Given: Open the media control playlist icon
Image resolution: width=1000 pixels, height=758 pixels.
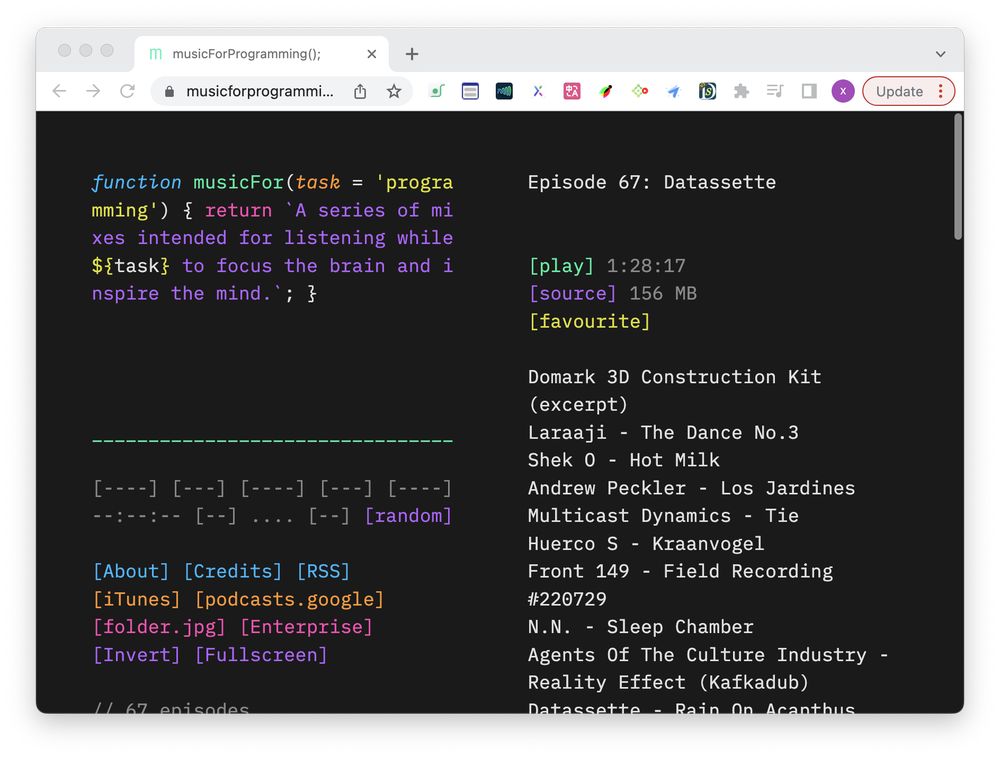Looking at the screenshot, I should pos(775,91).
